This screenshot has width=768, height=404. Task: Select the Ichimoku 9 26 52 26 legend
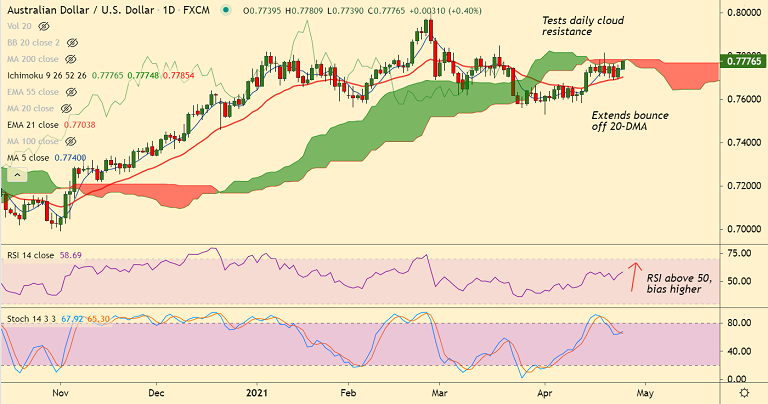point(47,75)
